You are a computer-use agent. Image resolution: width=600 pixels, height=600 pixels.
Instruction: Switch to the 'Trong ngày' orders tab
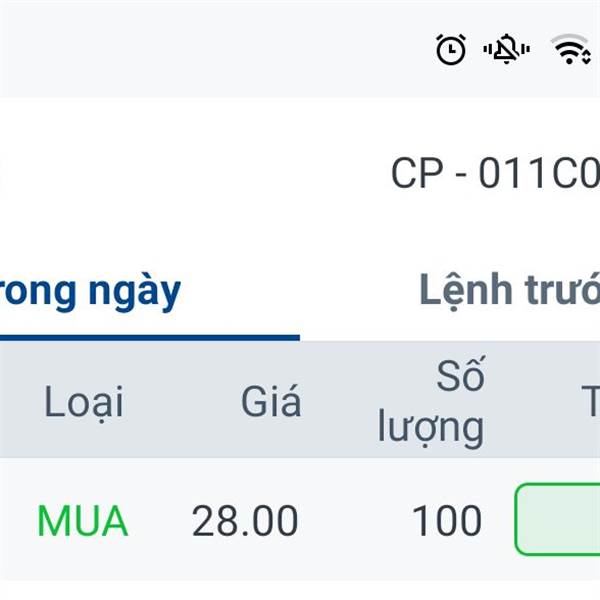tap(90, 292)
